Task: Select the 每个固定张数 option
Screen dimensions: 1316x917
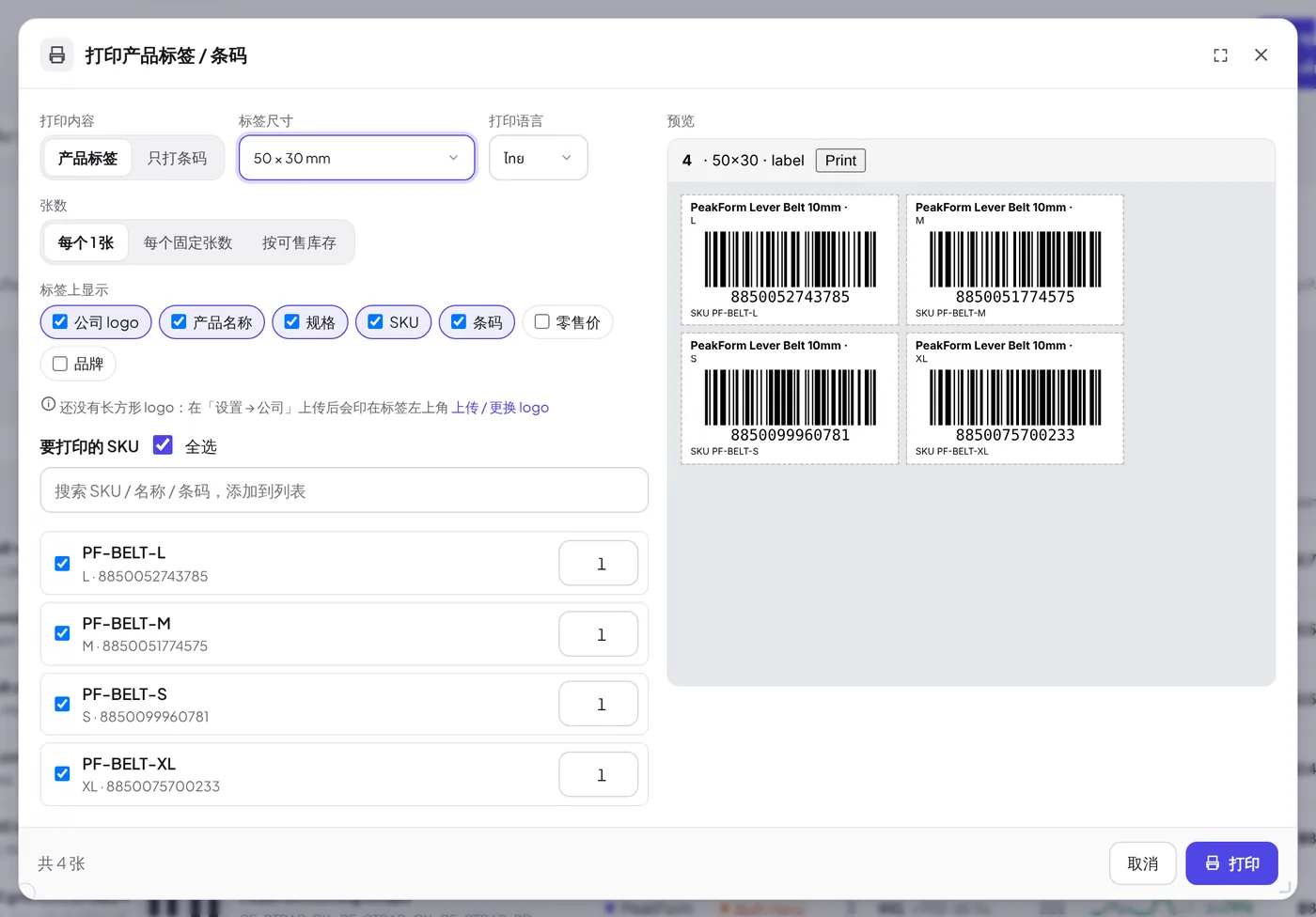Action: pos(188,242)
